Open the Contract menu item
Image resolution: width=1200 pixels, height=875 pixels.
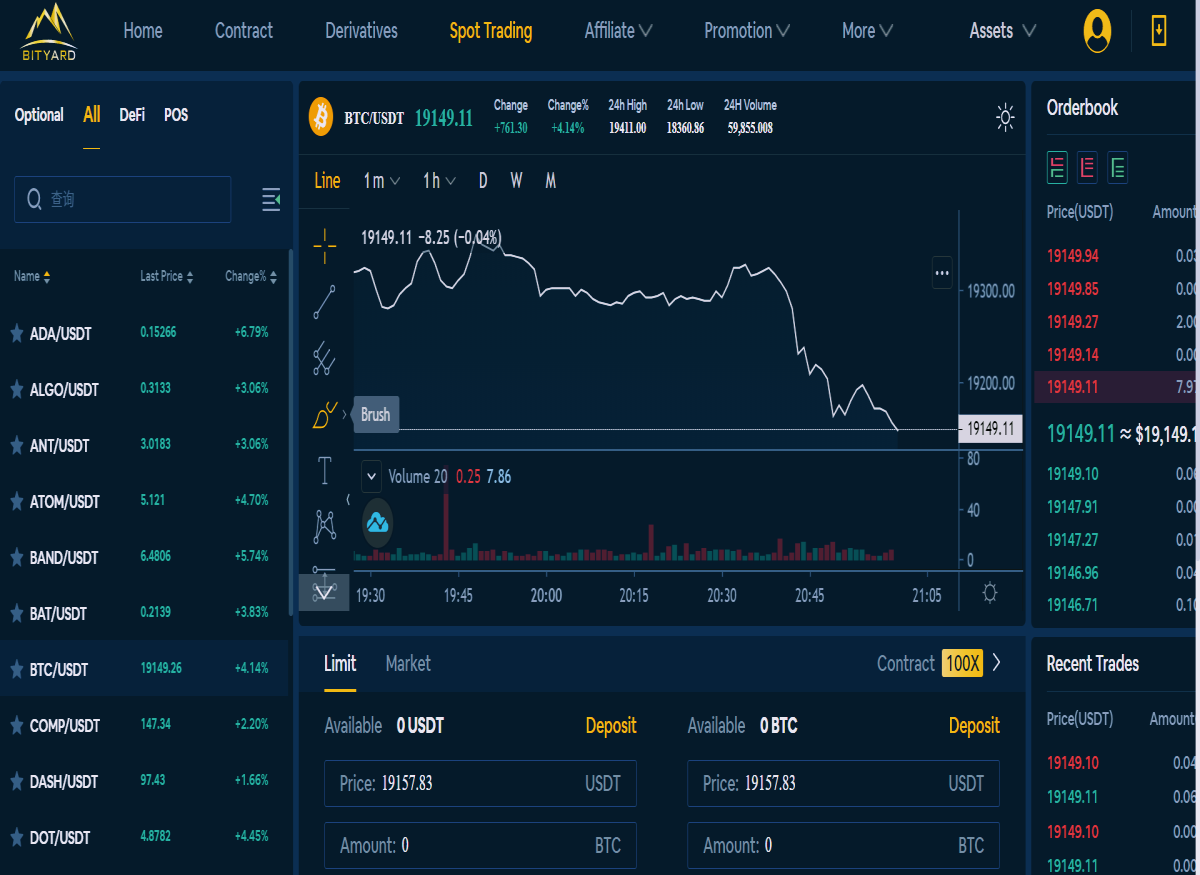(x=244, y=31)
